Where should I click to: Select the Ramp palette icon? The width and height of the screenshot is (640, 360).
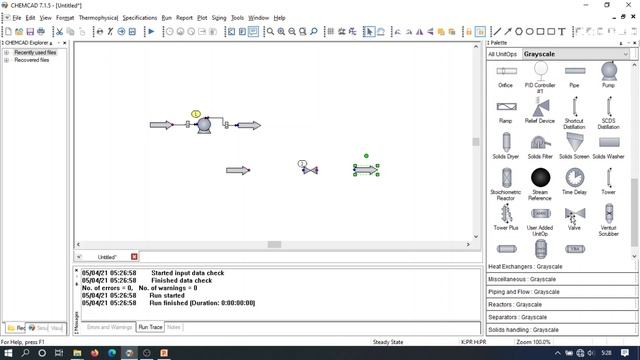(x=507, y=107)
